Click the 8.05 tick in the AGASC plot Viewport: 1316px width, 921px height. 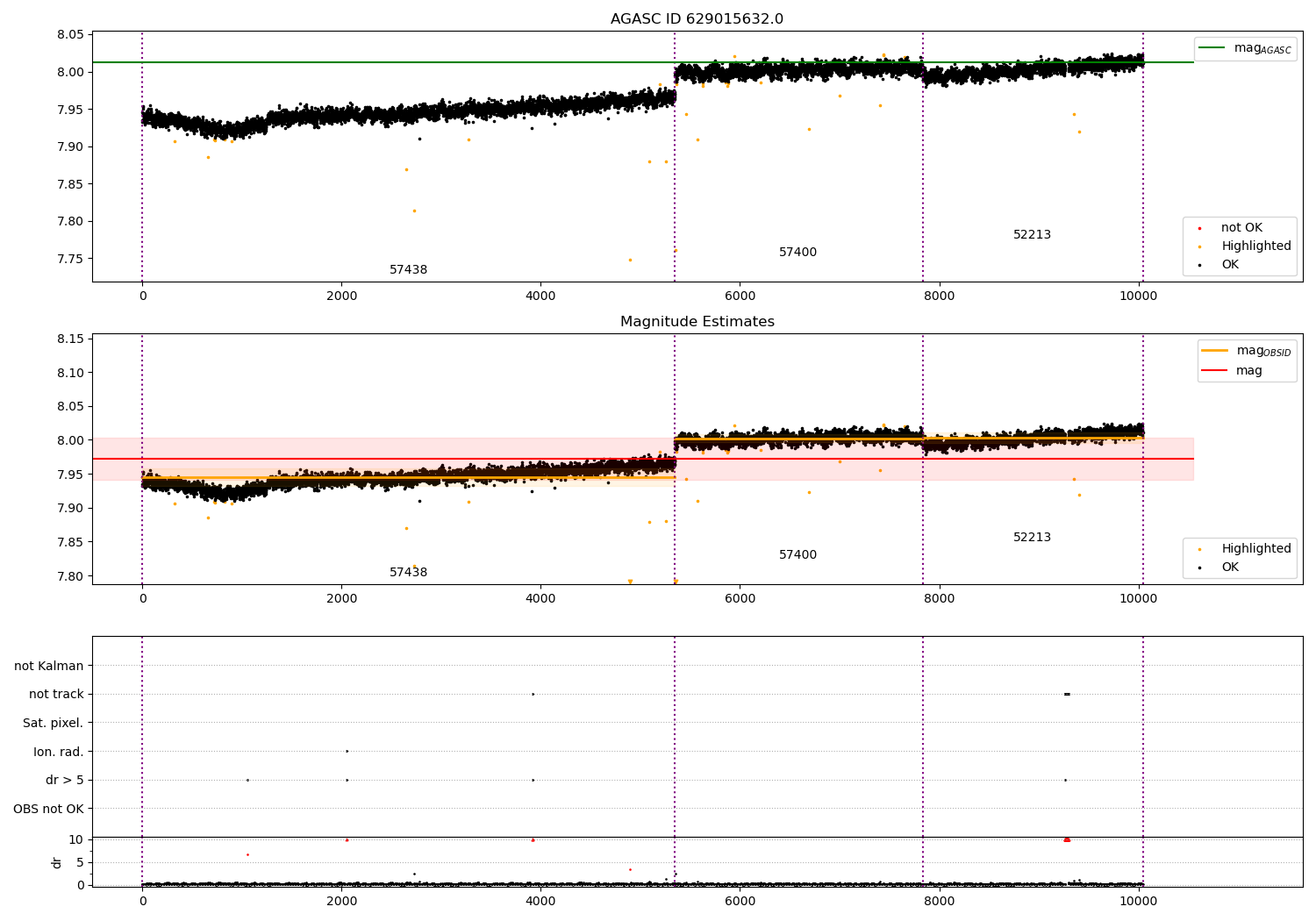pos(70,35)
